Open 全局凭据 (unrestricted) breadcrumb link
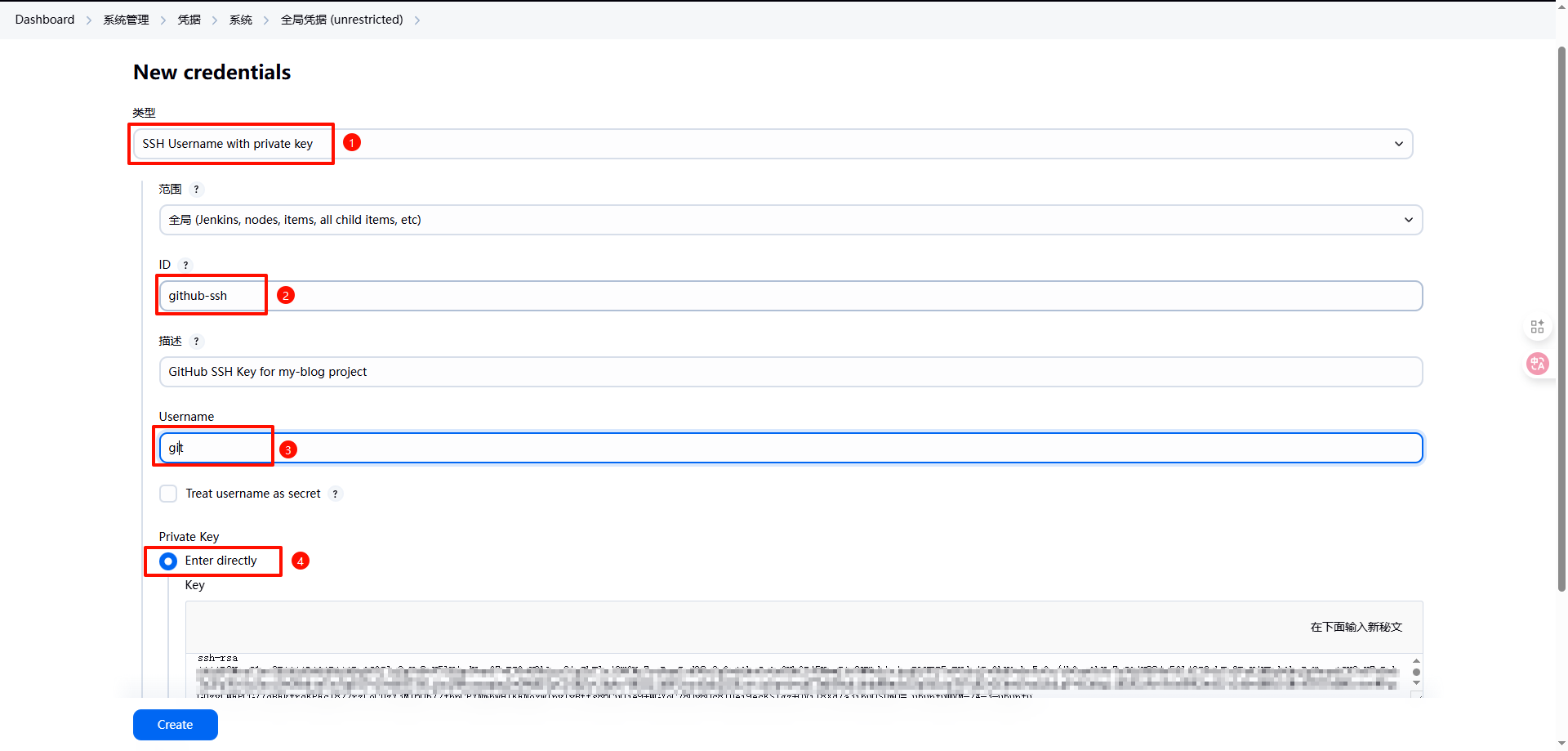1568x751 pixels. point(341,20)
